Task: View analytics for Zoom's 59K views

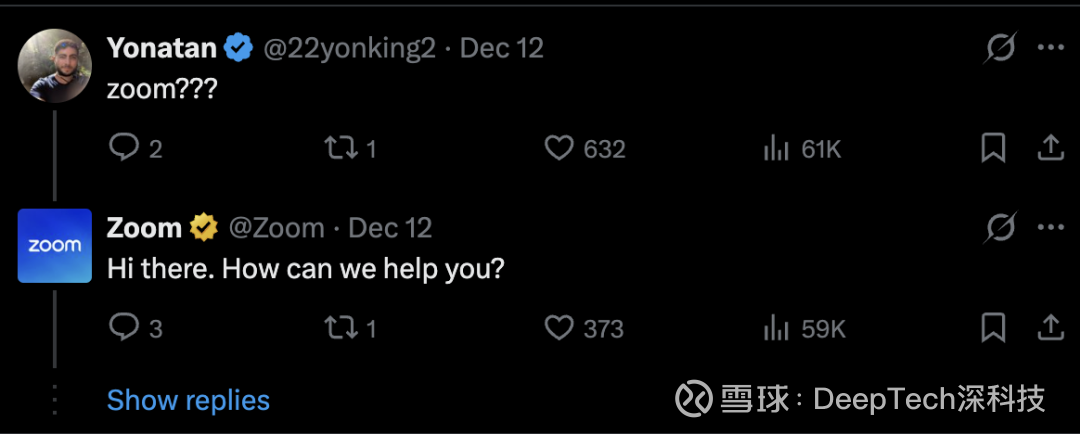Action: pyautogui.click(x=776, y=328)
